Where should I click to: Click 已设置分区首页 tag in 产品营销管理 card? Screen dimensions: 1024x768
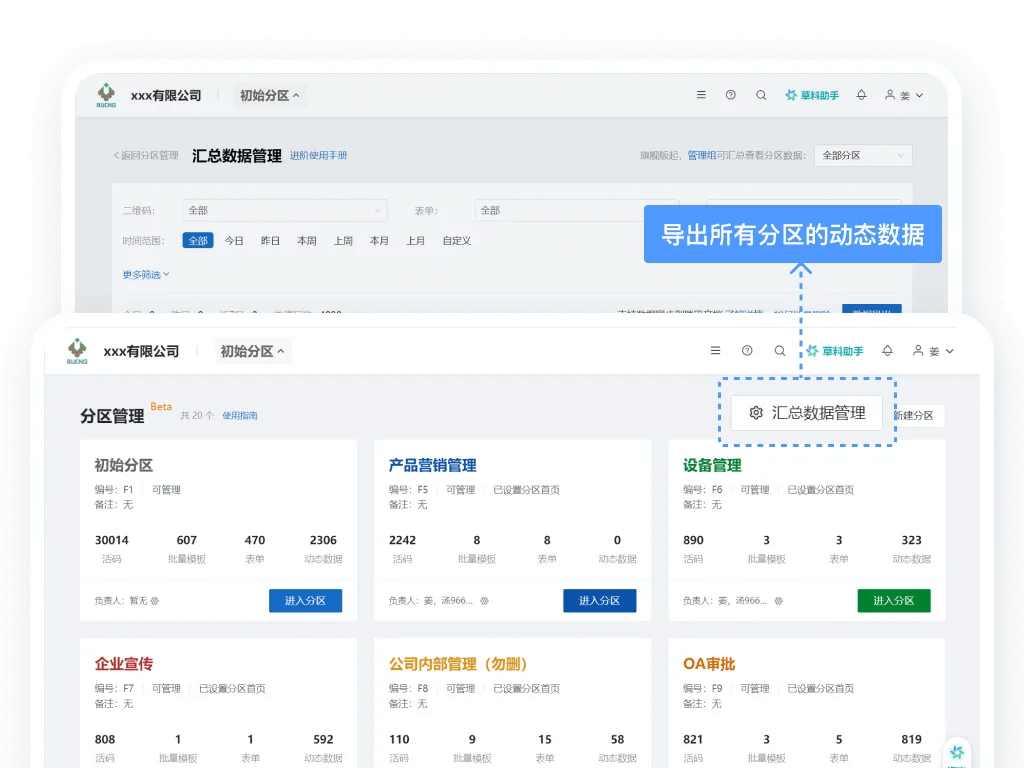pos(526,490)
